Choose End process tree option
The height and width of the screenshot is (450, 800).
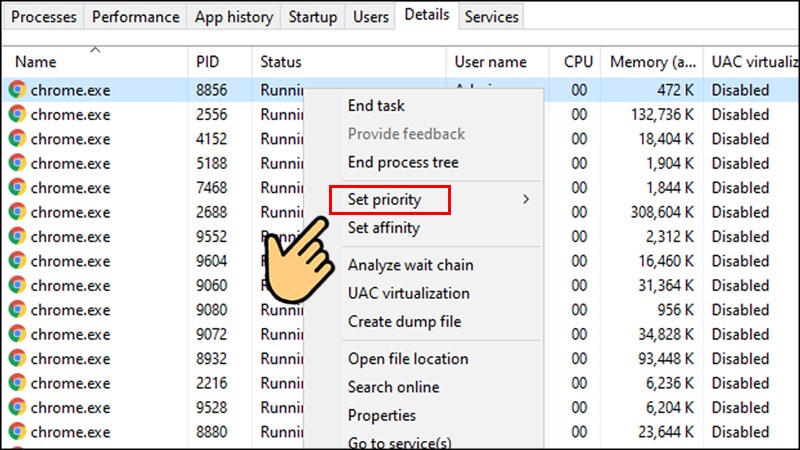403,162
